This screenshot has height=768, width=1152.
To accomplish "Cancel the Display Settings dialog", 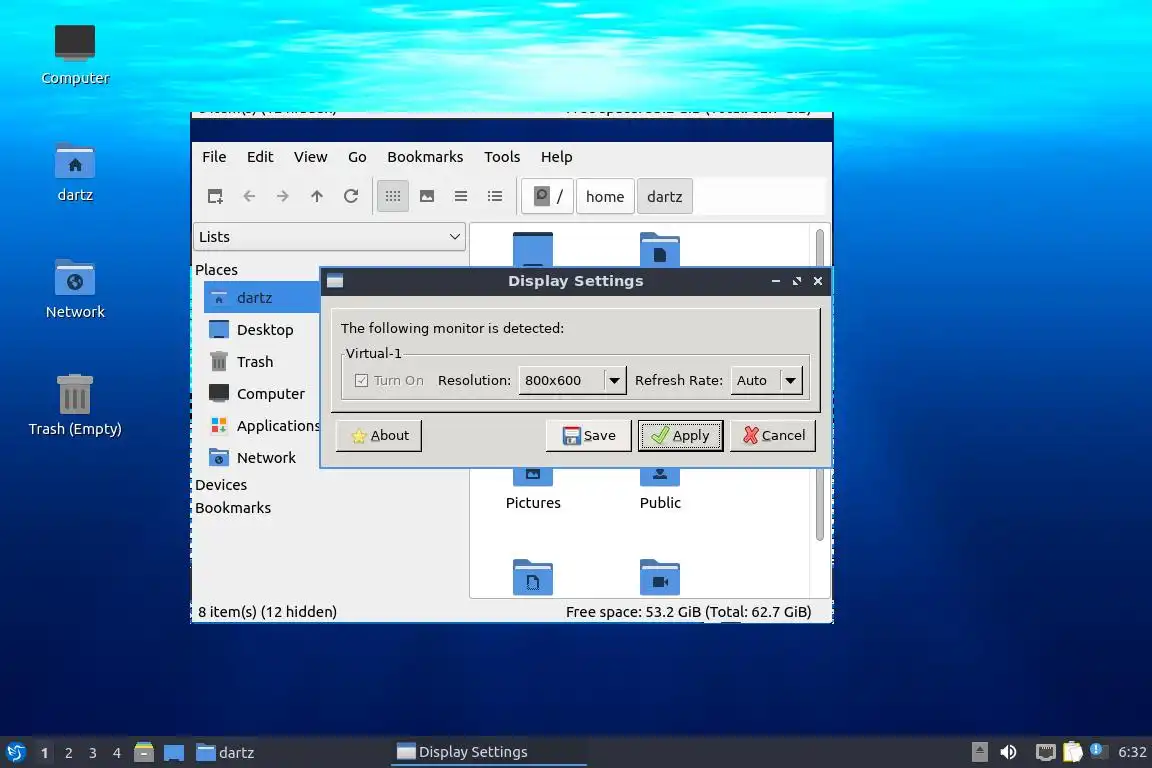I will pos(773,435).
